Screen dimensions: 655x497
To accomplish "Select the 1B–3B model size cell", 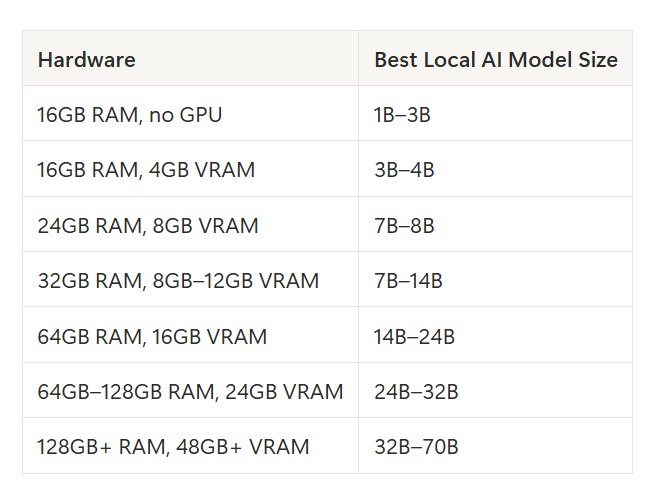I will tap(495, 114).
